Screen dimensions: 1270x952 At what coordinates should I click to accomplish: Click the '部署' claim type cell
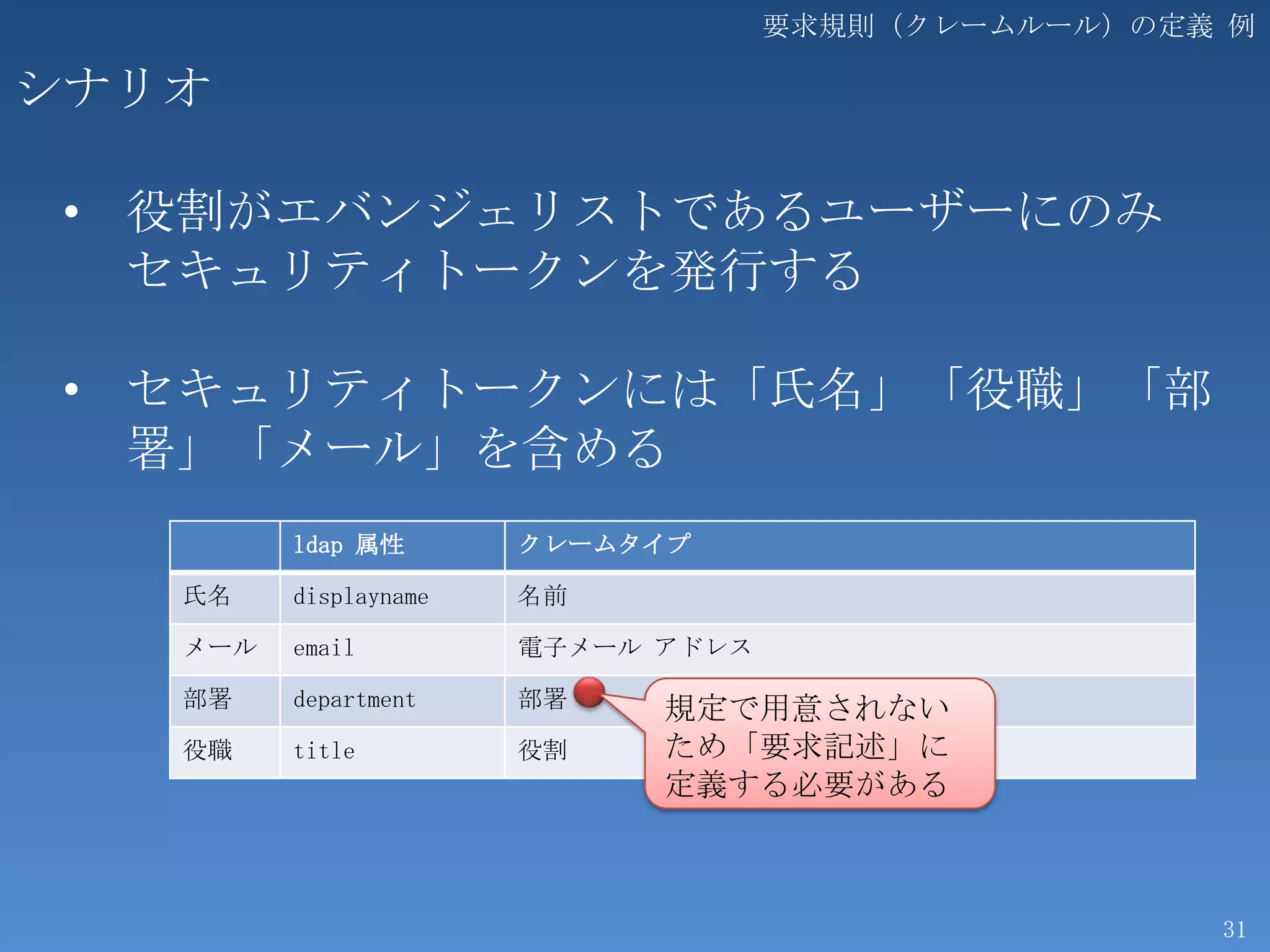point(543,699)
